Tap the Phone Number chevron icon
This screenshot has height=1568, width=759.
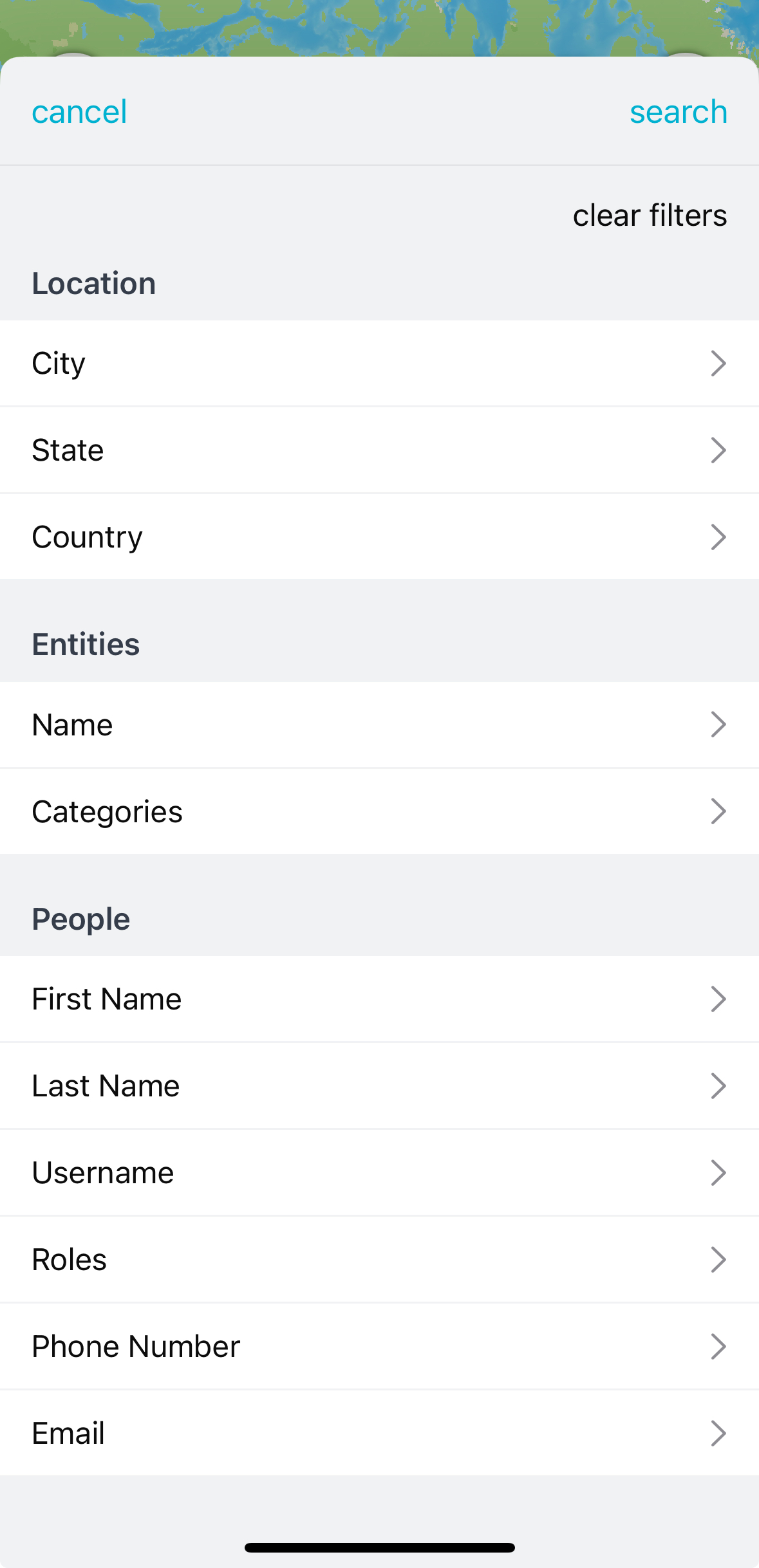coord(718,1347)
